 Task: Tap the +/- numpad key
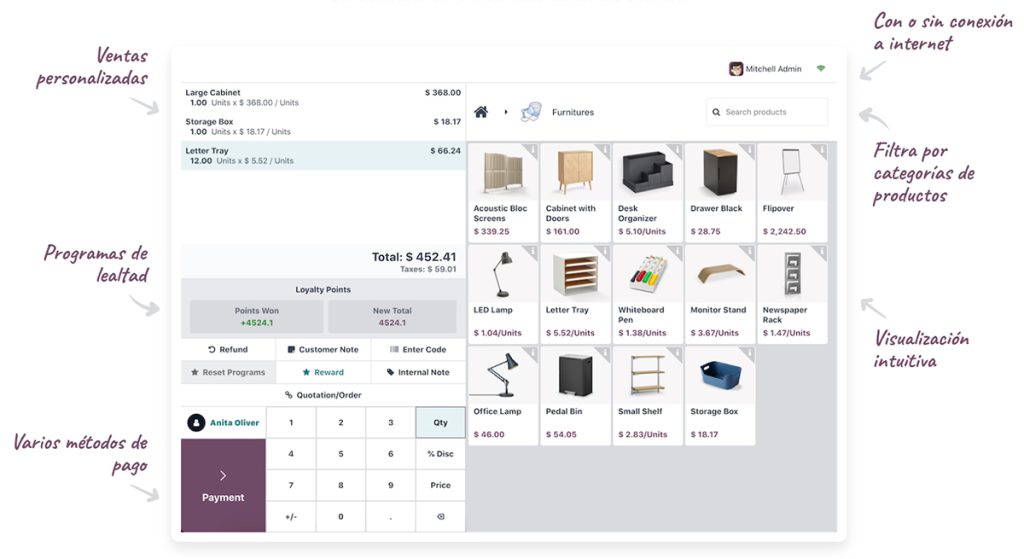tap(291, 517)
